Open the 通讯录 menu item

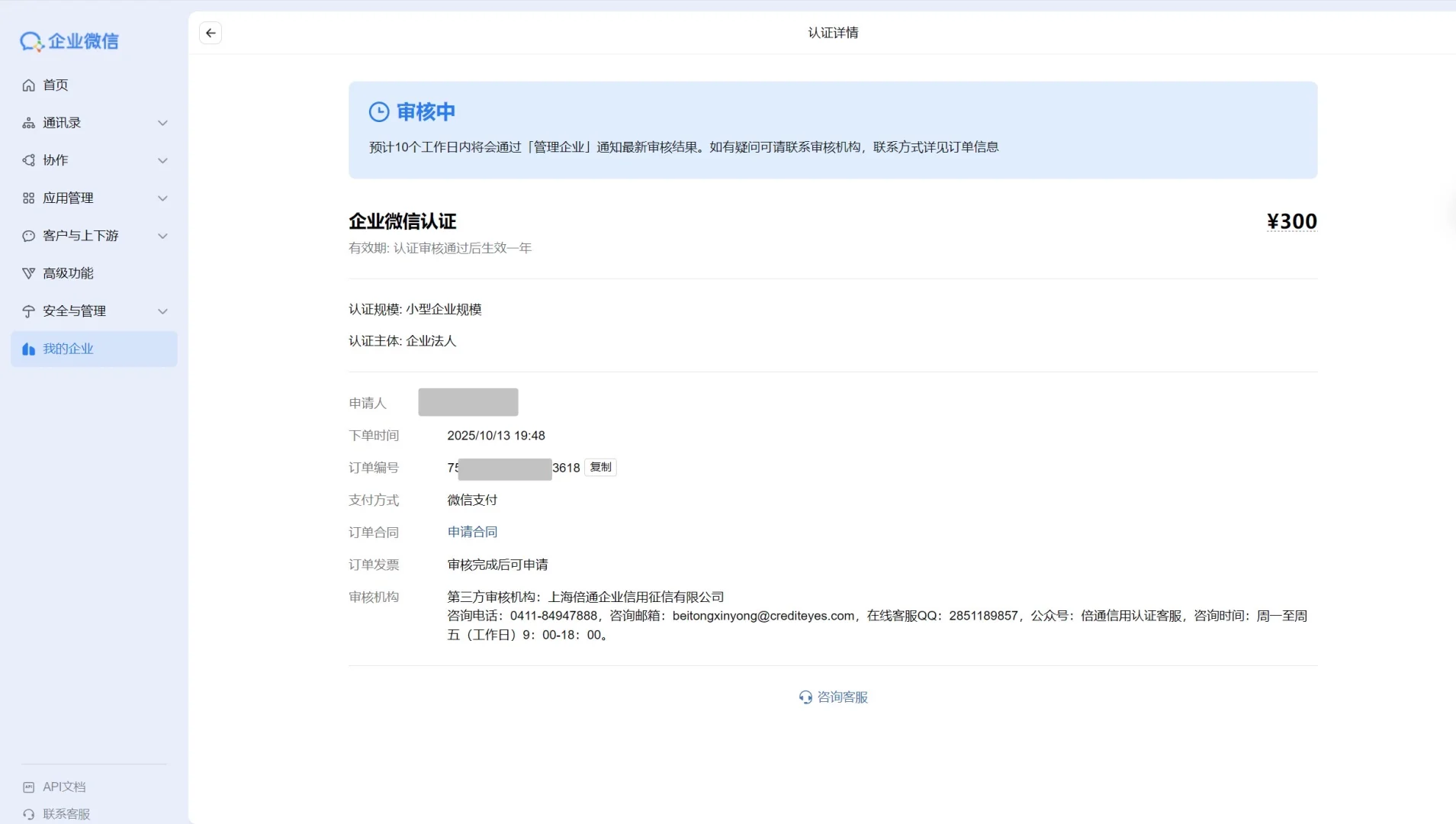click(95, 123)
